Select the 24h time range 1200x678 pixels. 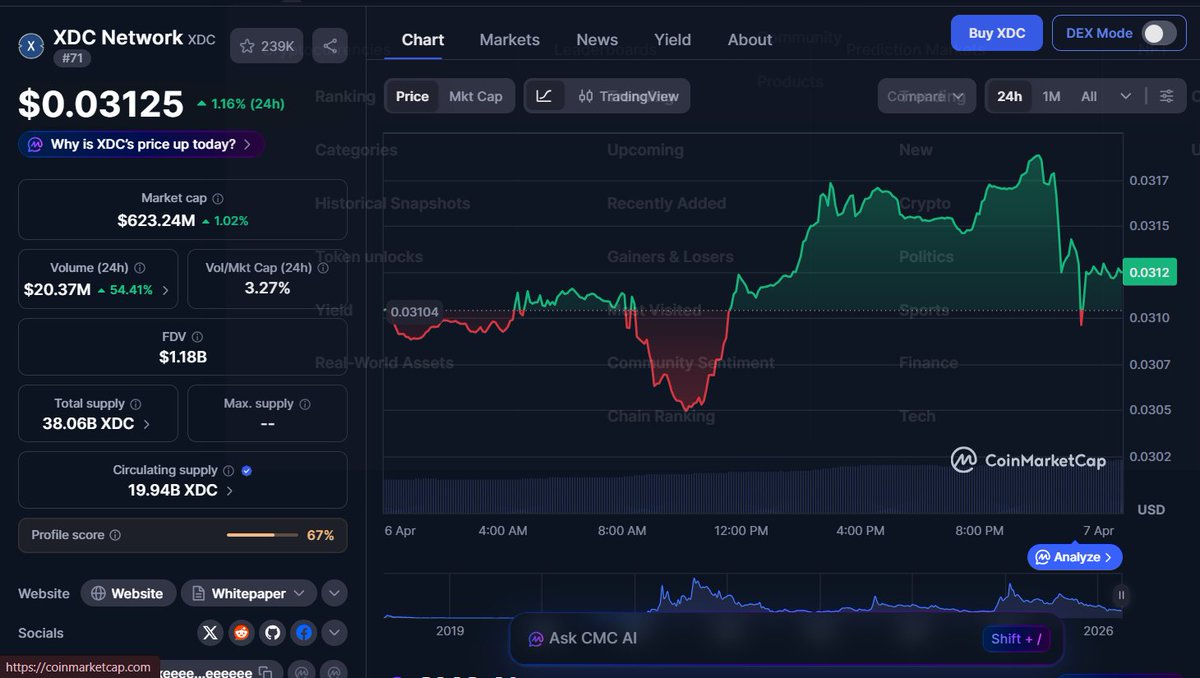pyautogui.click(x=1010, y=96)
